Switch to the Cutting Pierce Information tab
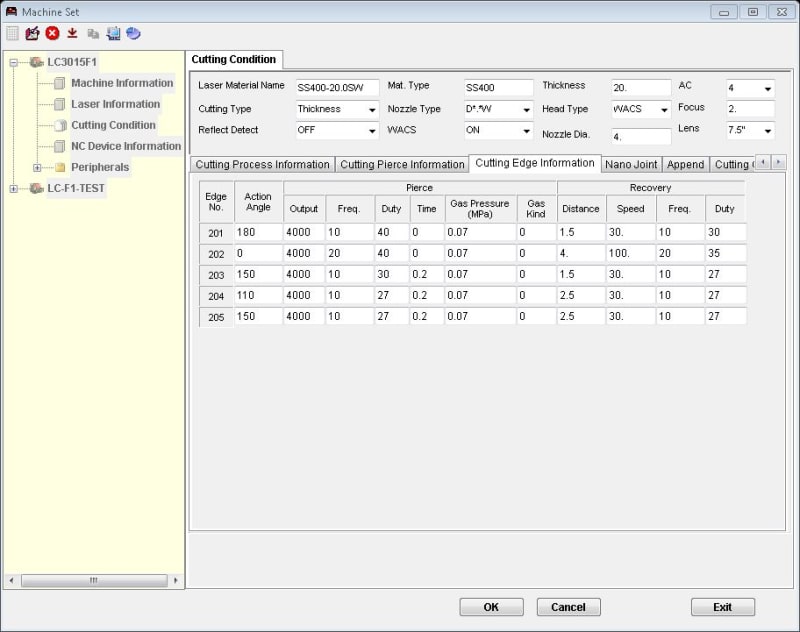Image resolution: width=800 pixels, height=632 pixels. [402, 164]
